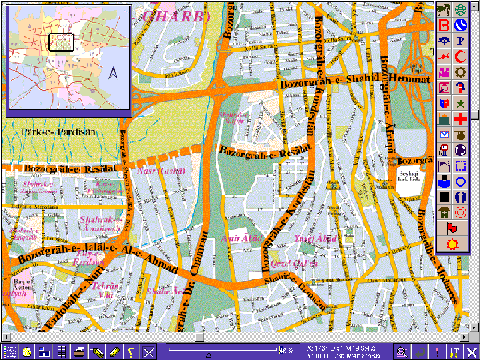Click the Pārk-e Pardisān label on map
Screen dimensions: 480x360
58,131
